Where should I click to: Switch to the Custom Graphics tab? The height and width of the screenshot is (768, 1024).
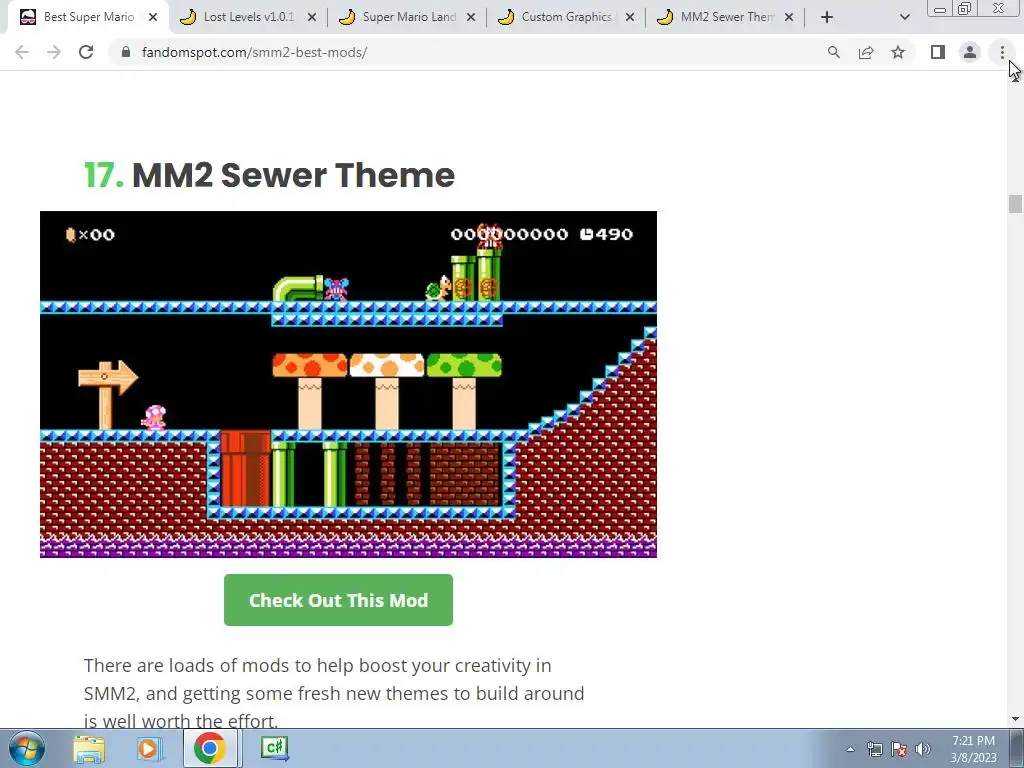click(x=566, y=17)
